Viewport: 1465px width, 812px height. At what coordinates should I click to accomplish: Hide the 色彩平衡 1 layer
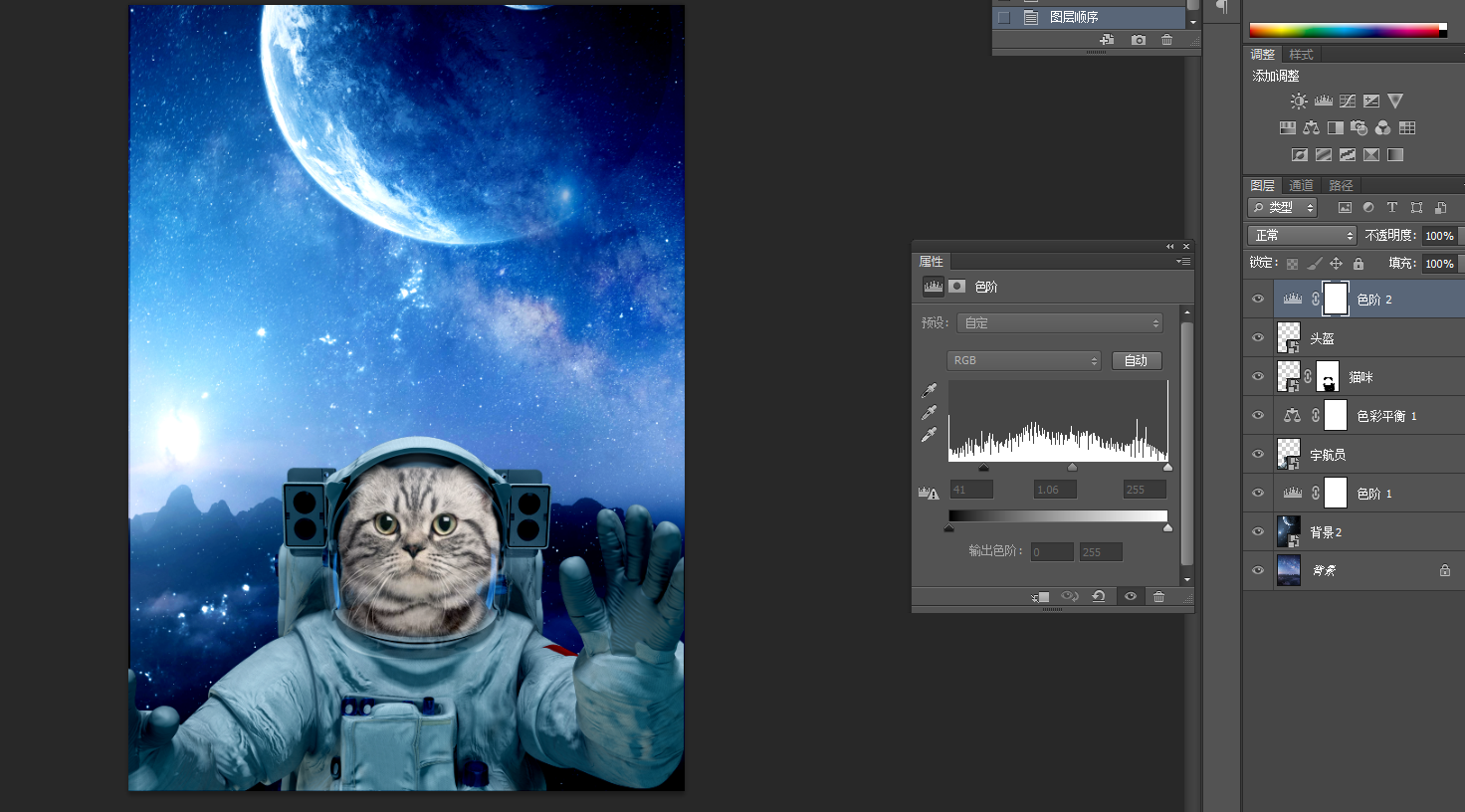1258,416
